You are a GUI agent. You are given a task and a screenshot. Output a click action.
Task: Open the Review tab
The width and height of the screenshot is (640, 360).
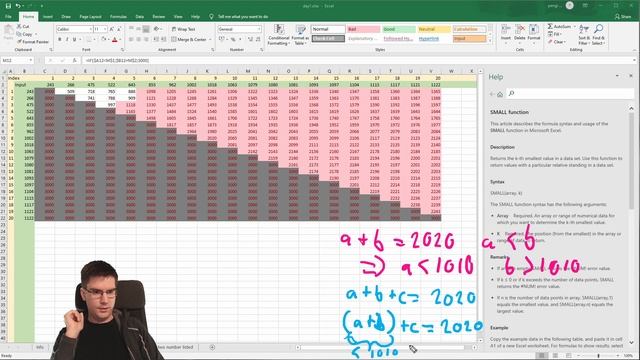[158, 17]
